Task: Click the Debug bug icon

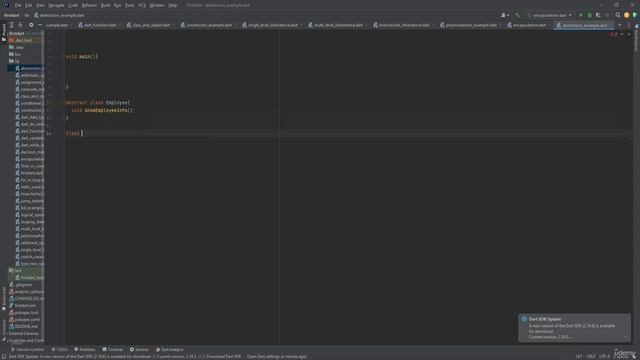Action: pos(589,15)
